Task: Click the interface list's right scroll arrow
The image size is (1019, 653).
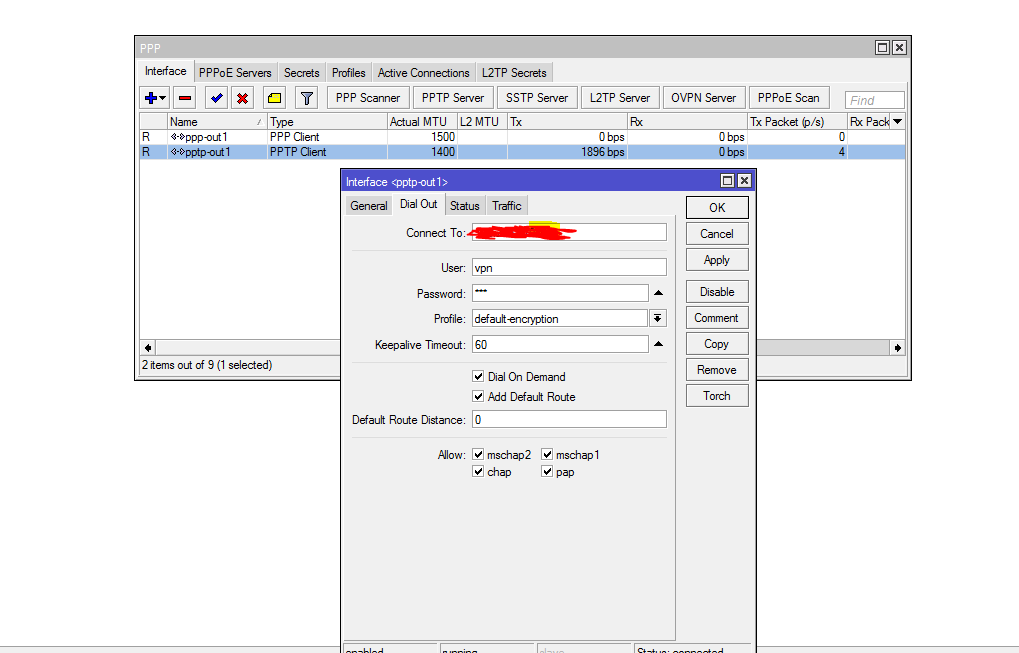Action: point(897,347)
